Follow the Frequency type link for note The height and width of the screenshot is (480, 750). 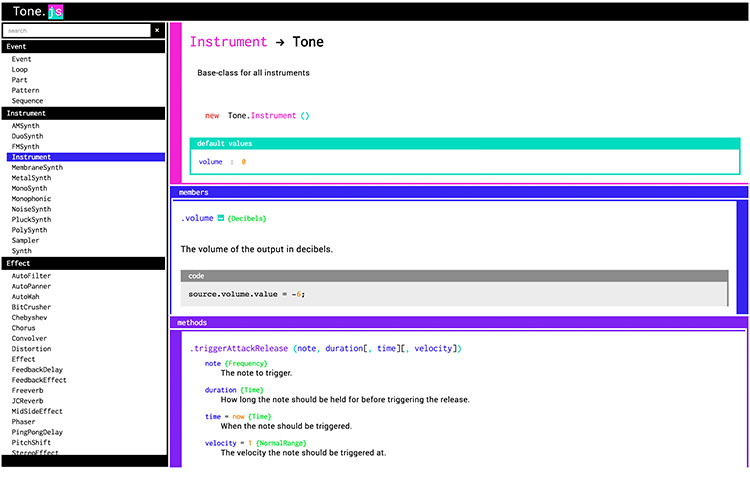click(246, 363)
